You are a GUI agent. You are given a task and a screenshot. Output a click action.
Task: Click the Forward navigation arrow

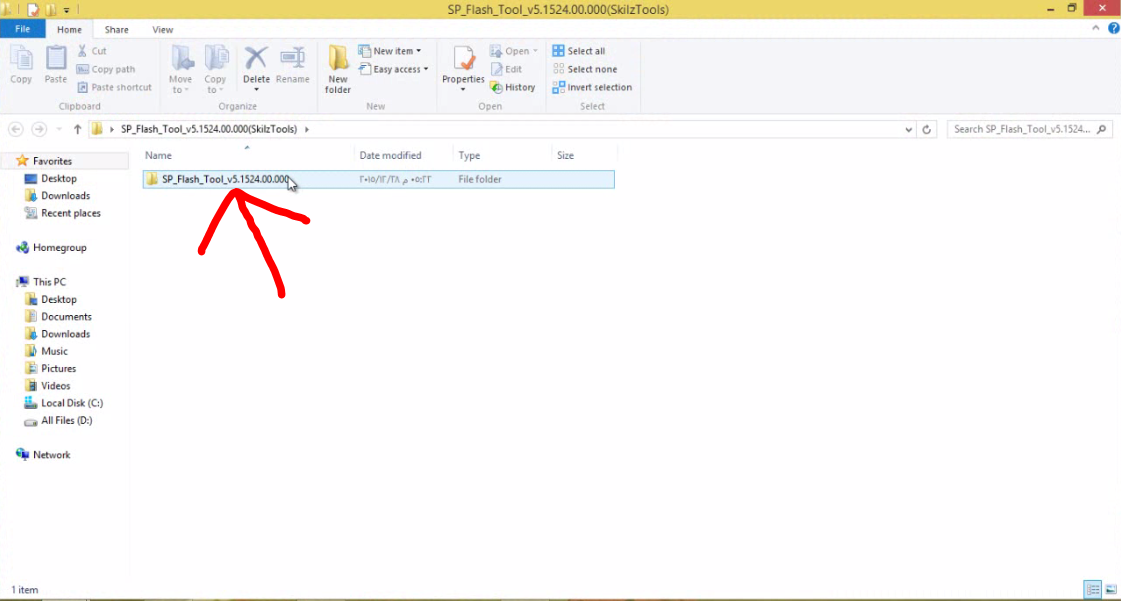pyautogui.click(x=39, y=129)
